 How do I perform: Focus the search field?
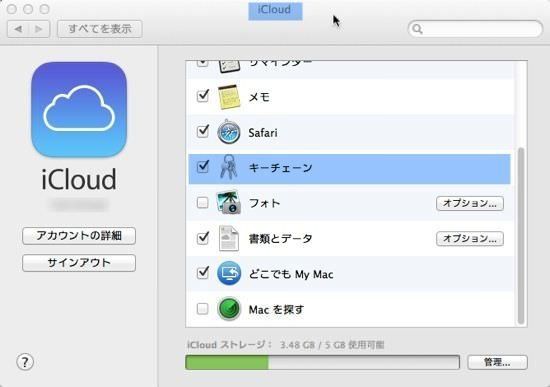pos(475,29)
